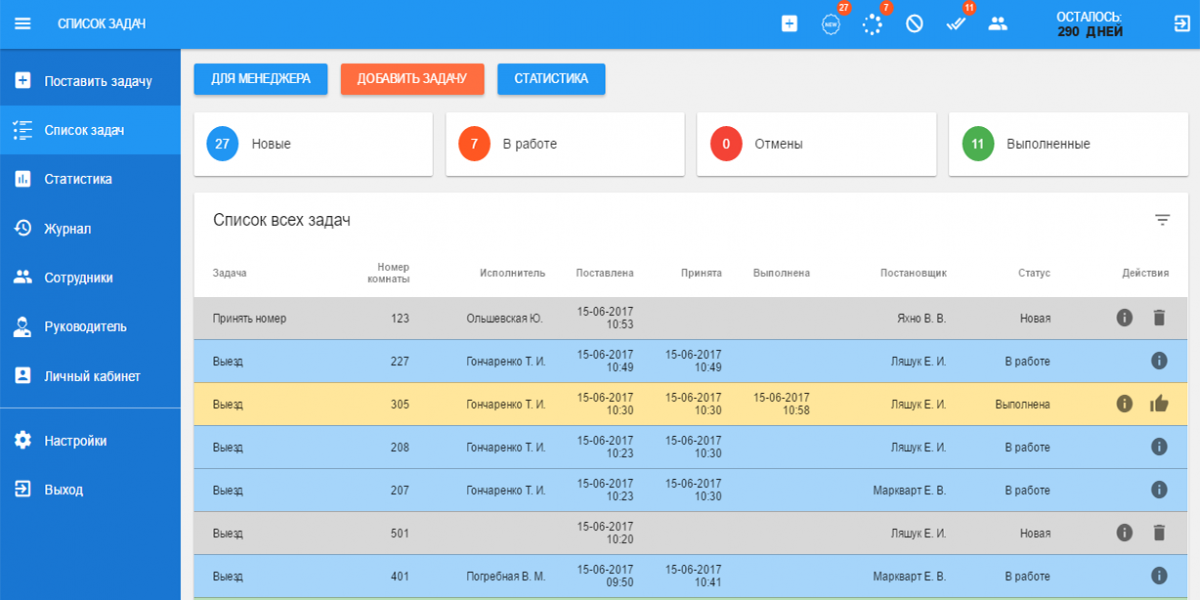Screen dimensions: 1200x600
Task: Click ОСТАЛОСЬ 290 ДНЕЙ indicator
Action: [1090, 24]
